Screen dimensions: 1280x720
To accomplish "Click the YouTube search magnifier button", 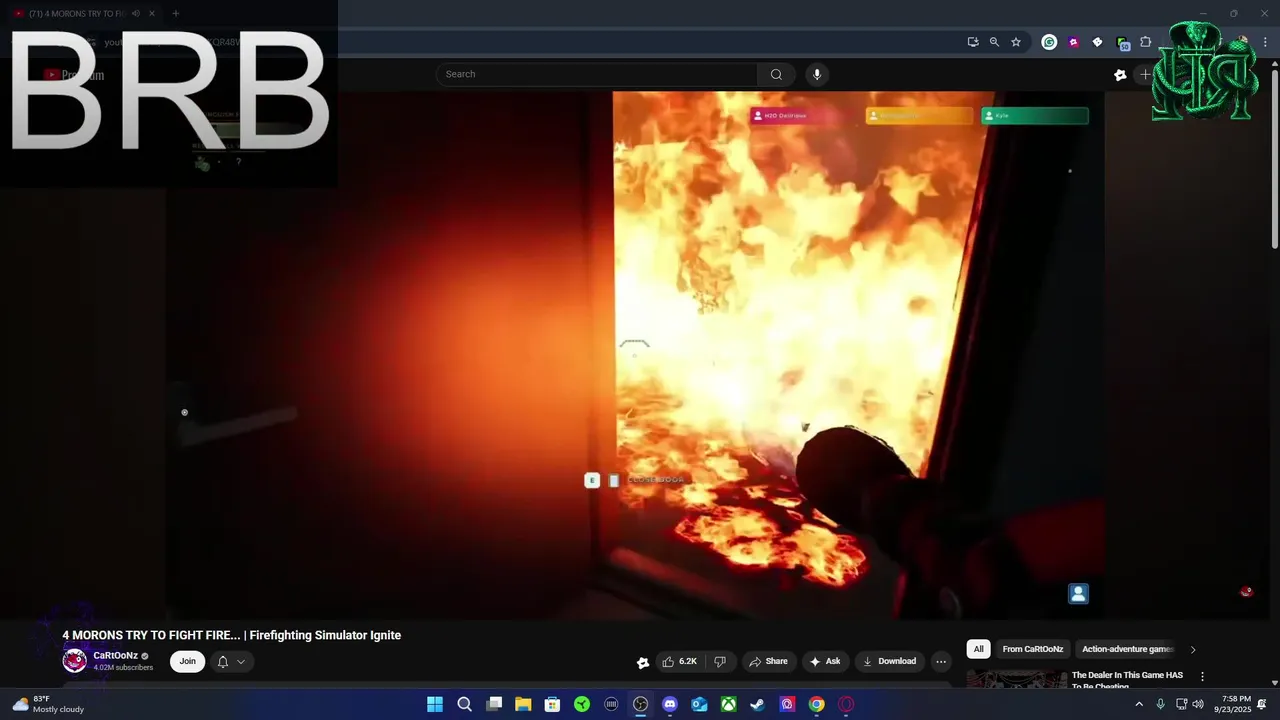I will [x=776, y=74].
